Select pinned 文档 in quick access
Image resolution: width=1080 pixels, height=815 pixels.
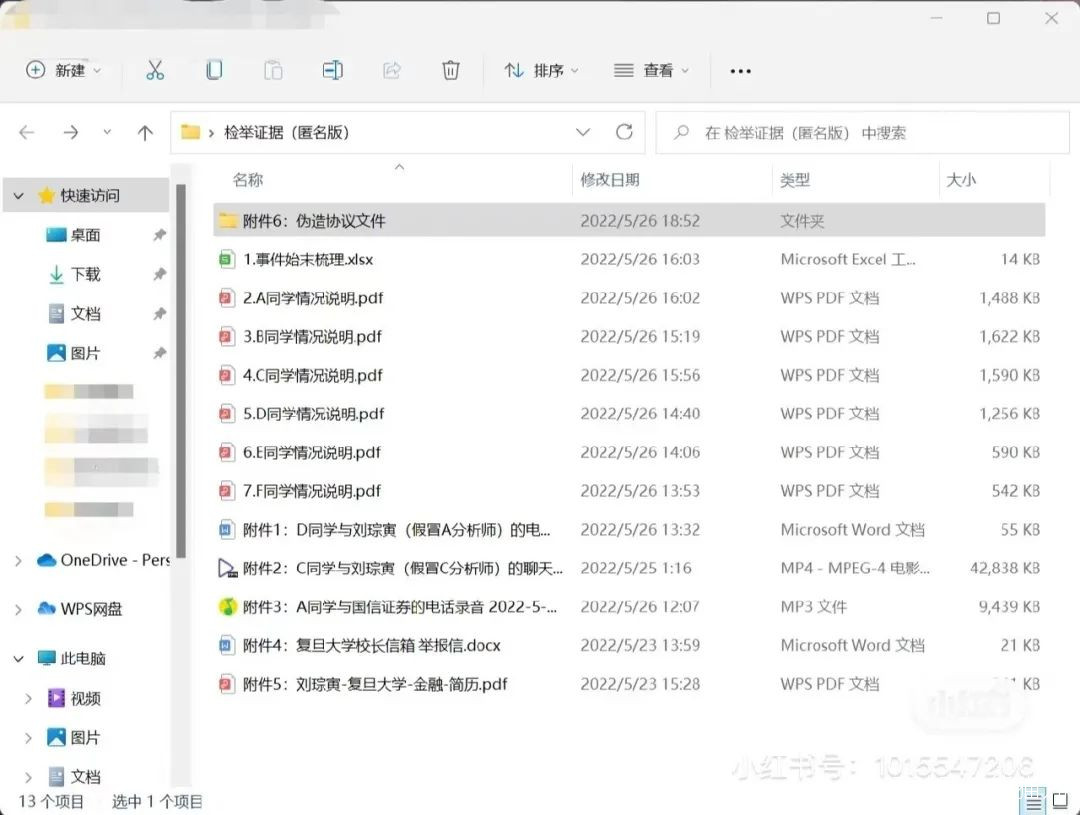[85, 313]
